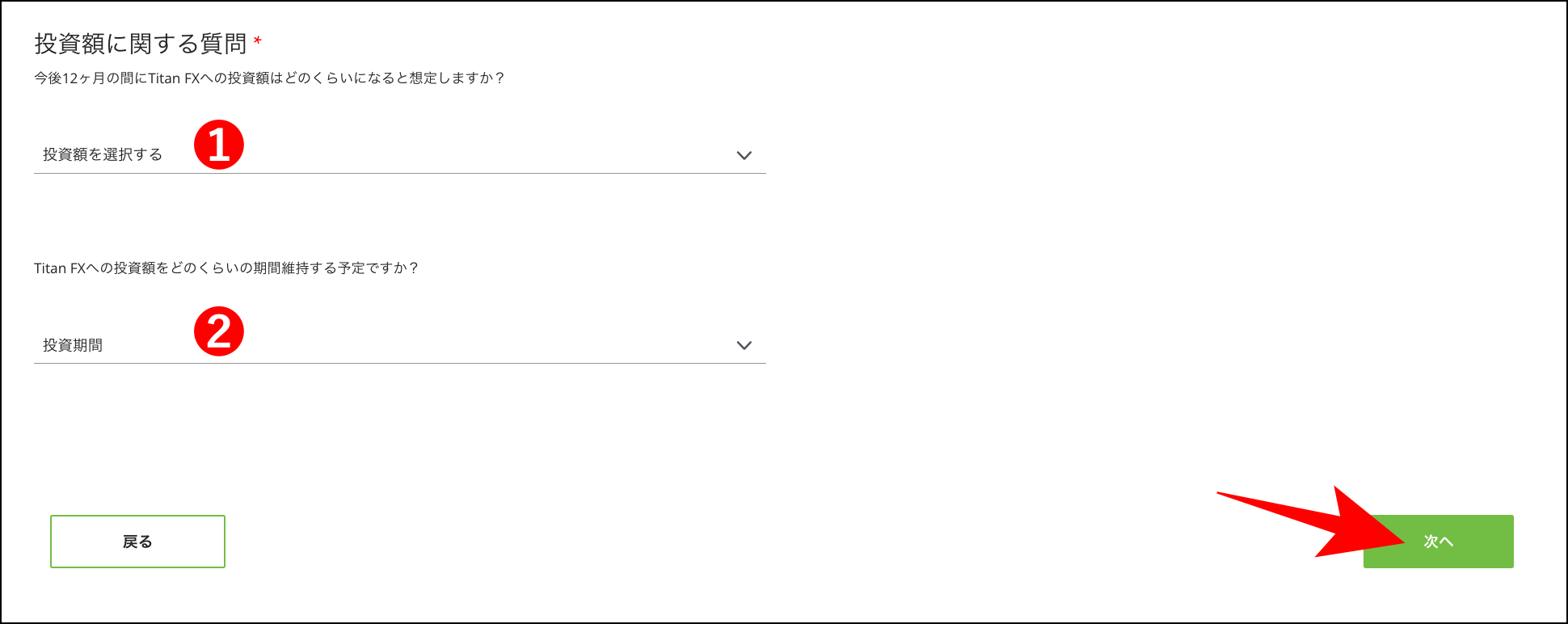Viewport: 1568px width, 624px height.
Task: Click the red badge numbered 1
Action: 219,145
